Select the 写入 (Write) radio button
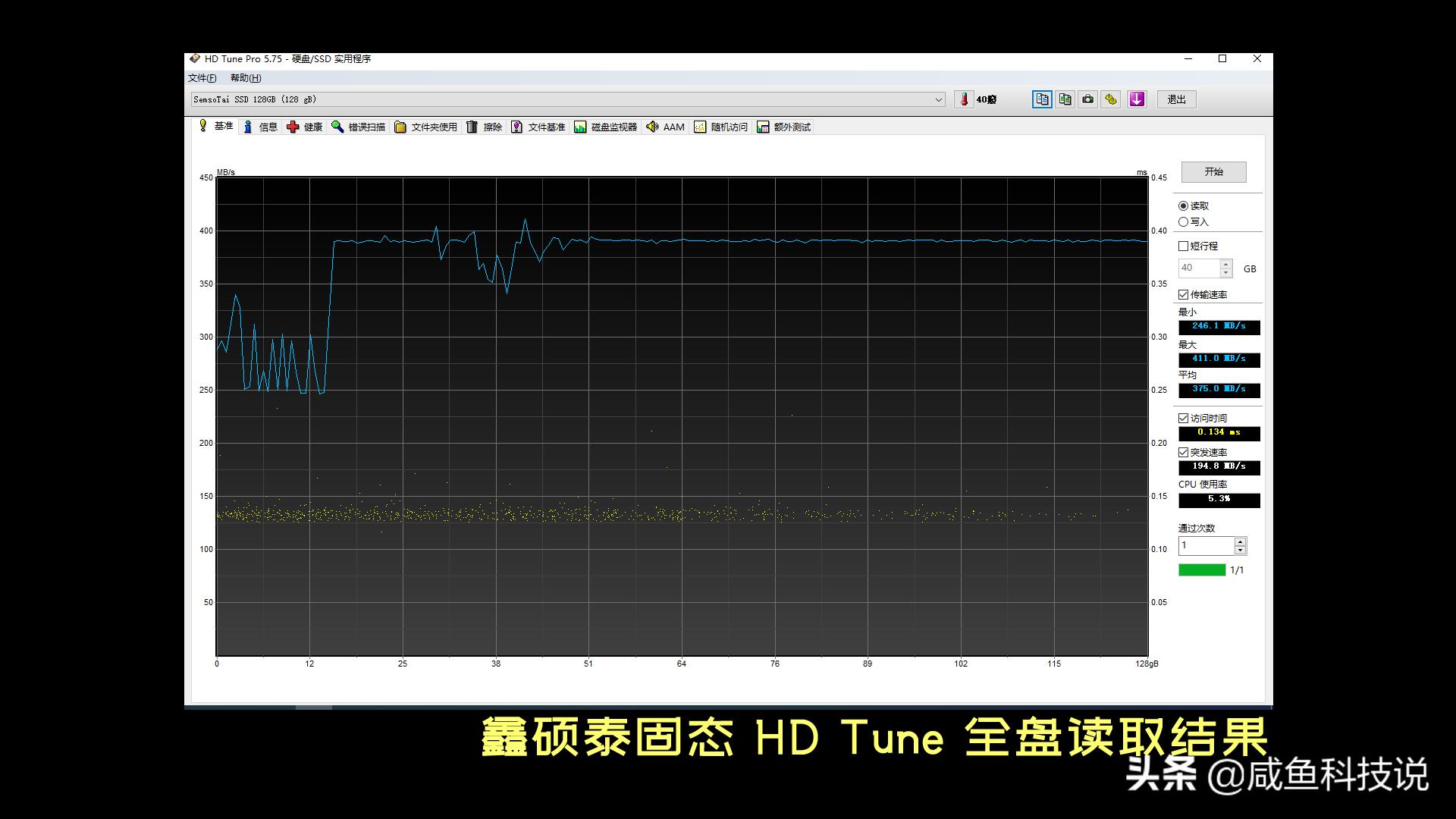 click(1184, 221)
